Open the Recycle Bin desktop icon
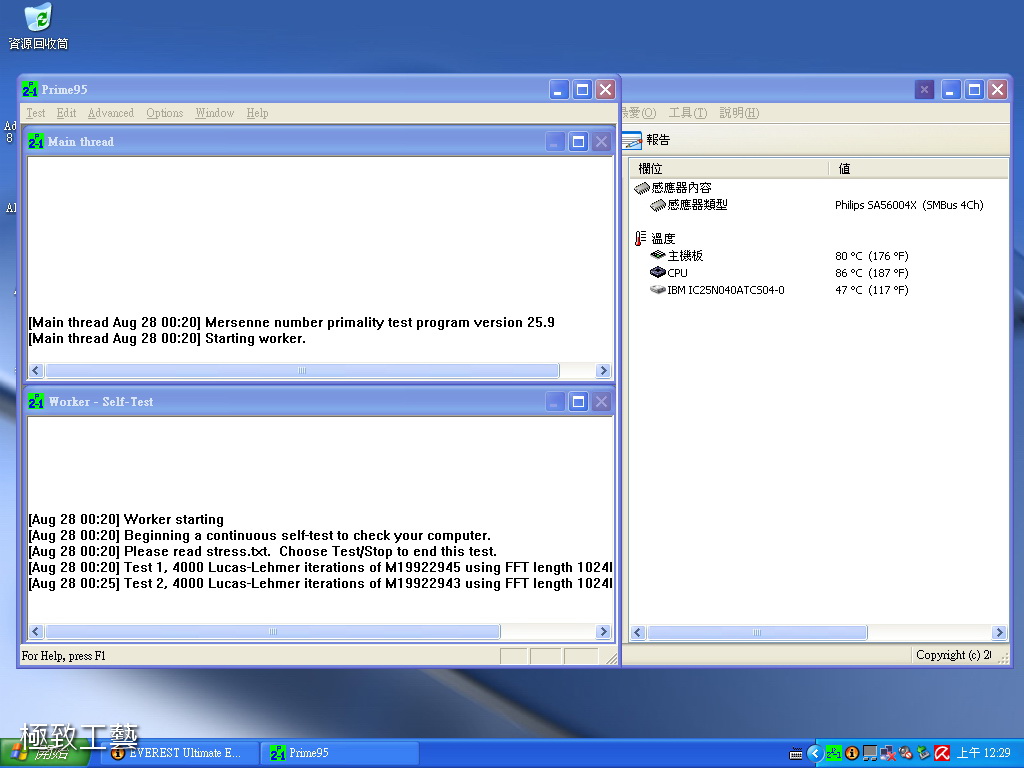The width and height of the screenshot is (1024, 768). coord(38,26)
